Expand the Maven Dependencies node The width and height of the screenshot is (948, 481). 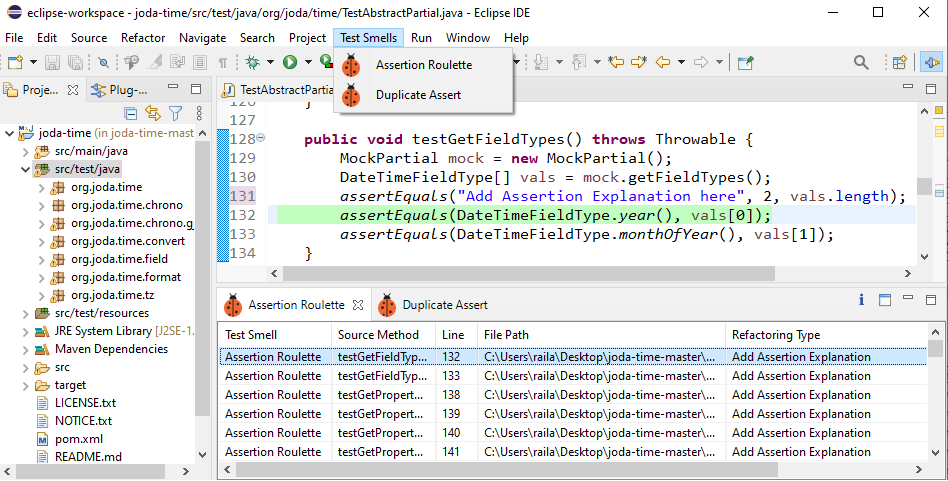pyautogui.click(x=25, y=349)
